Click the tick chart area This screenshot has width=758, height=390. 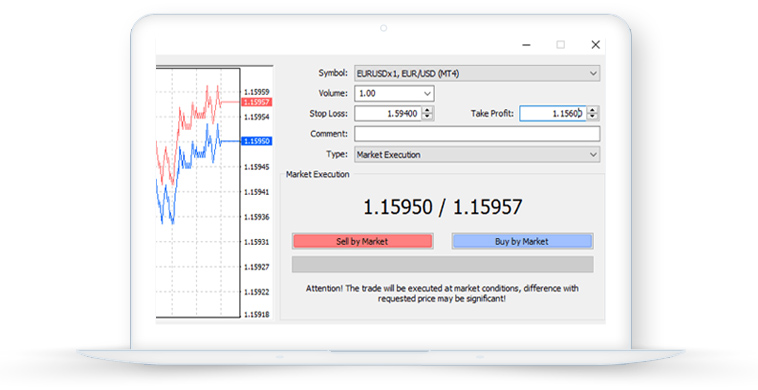198,192
